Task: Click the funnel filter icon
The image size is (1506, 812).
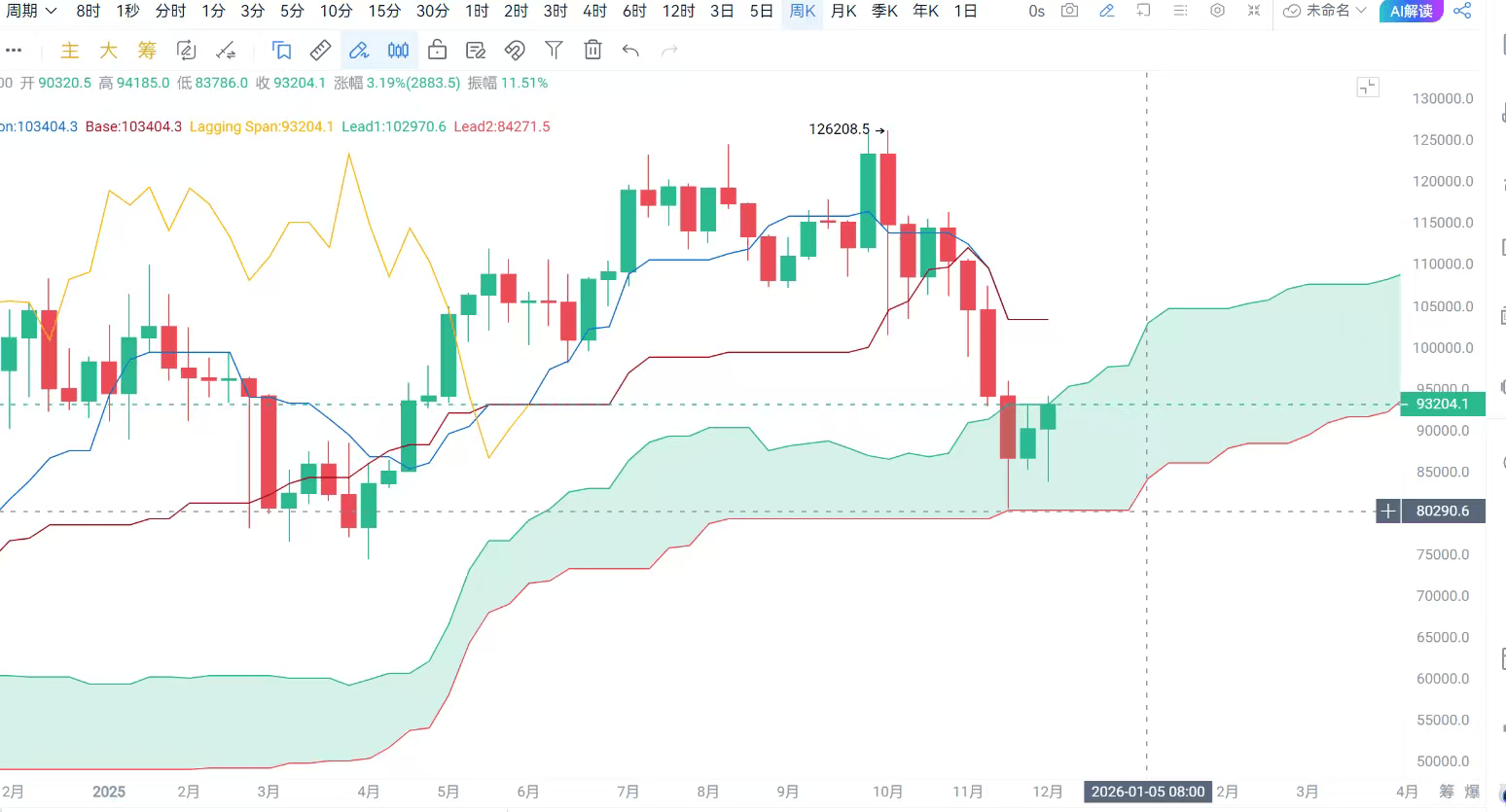Action: point(554,51)
